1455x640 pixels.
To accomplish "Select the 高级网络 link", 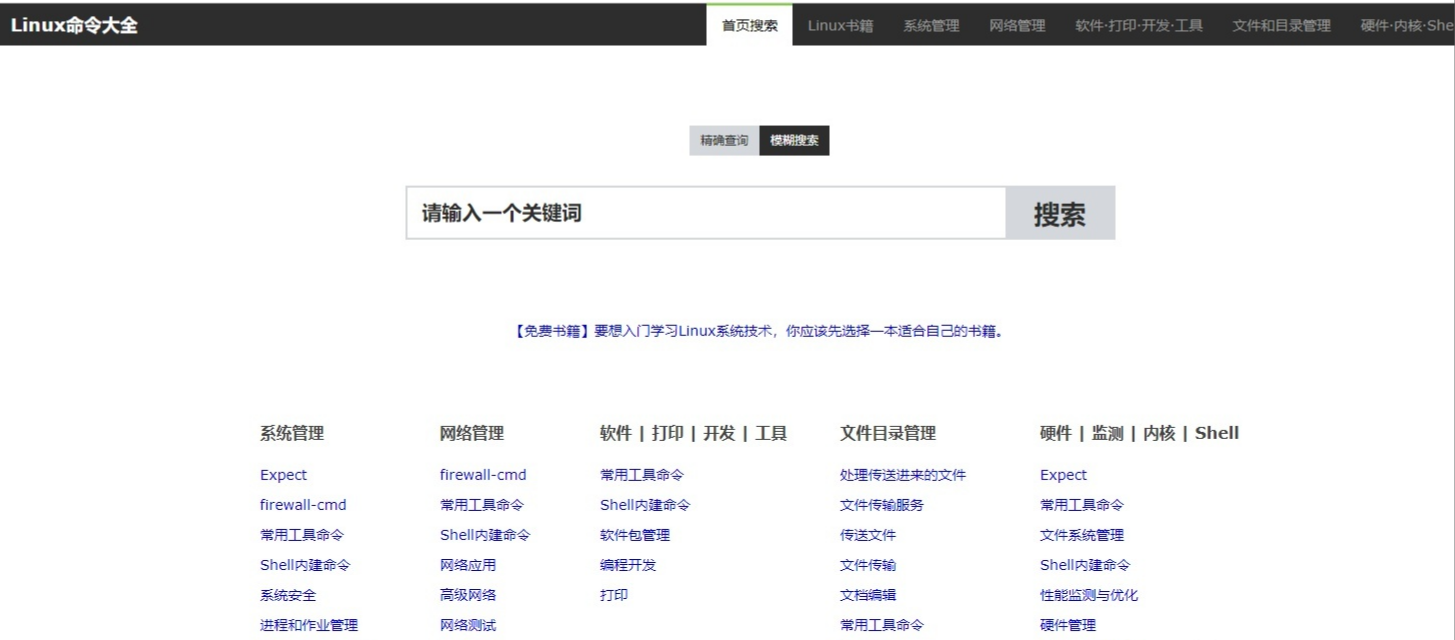I will tap(468, 595).
